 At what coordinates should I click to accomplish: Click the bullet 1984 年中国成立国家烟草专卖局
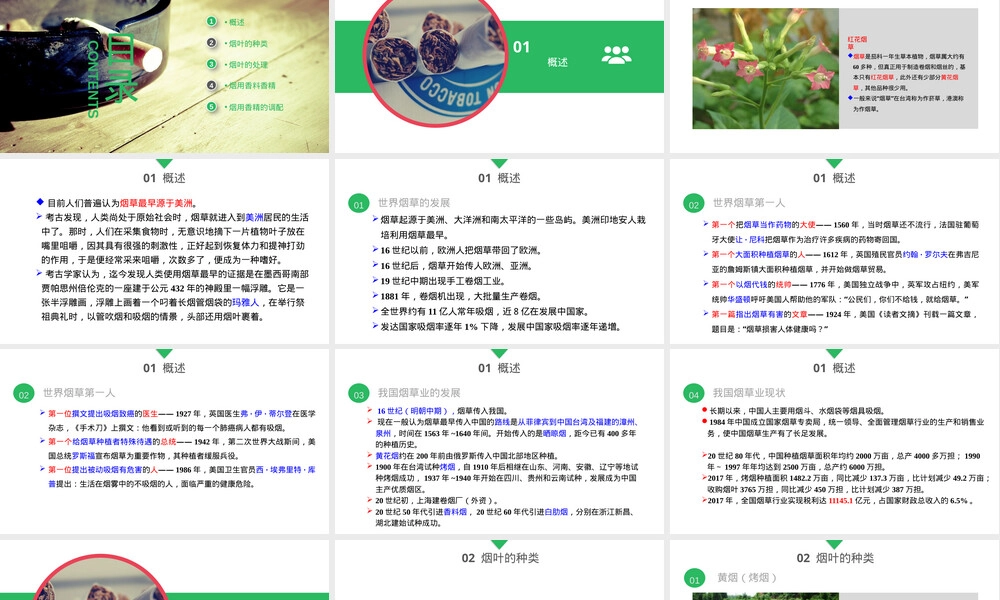(847, 428)
